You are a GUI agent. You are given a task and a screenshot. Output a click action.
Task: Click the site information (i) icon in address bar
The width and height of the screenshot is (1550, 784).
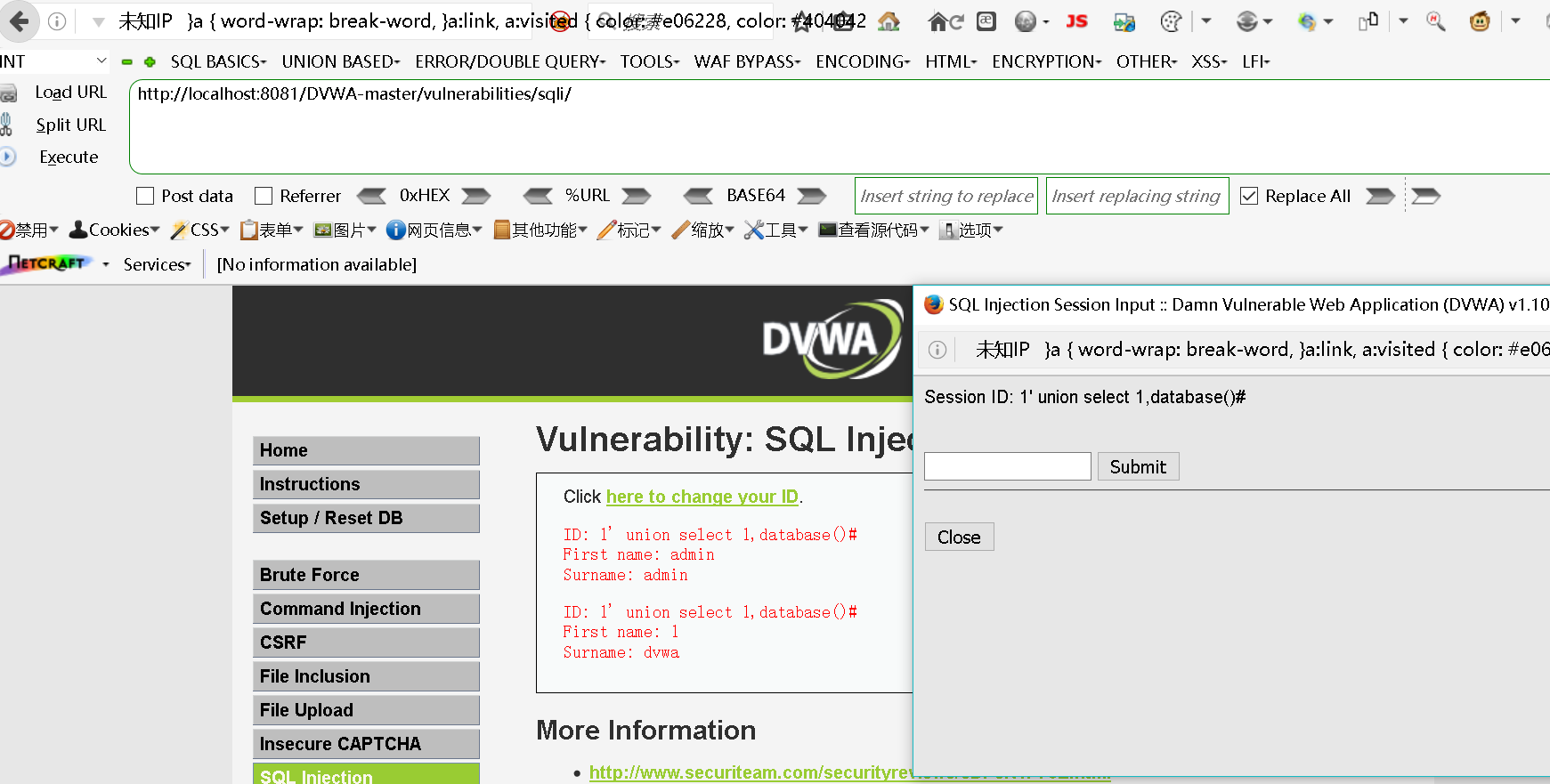(x=57, y=21)
